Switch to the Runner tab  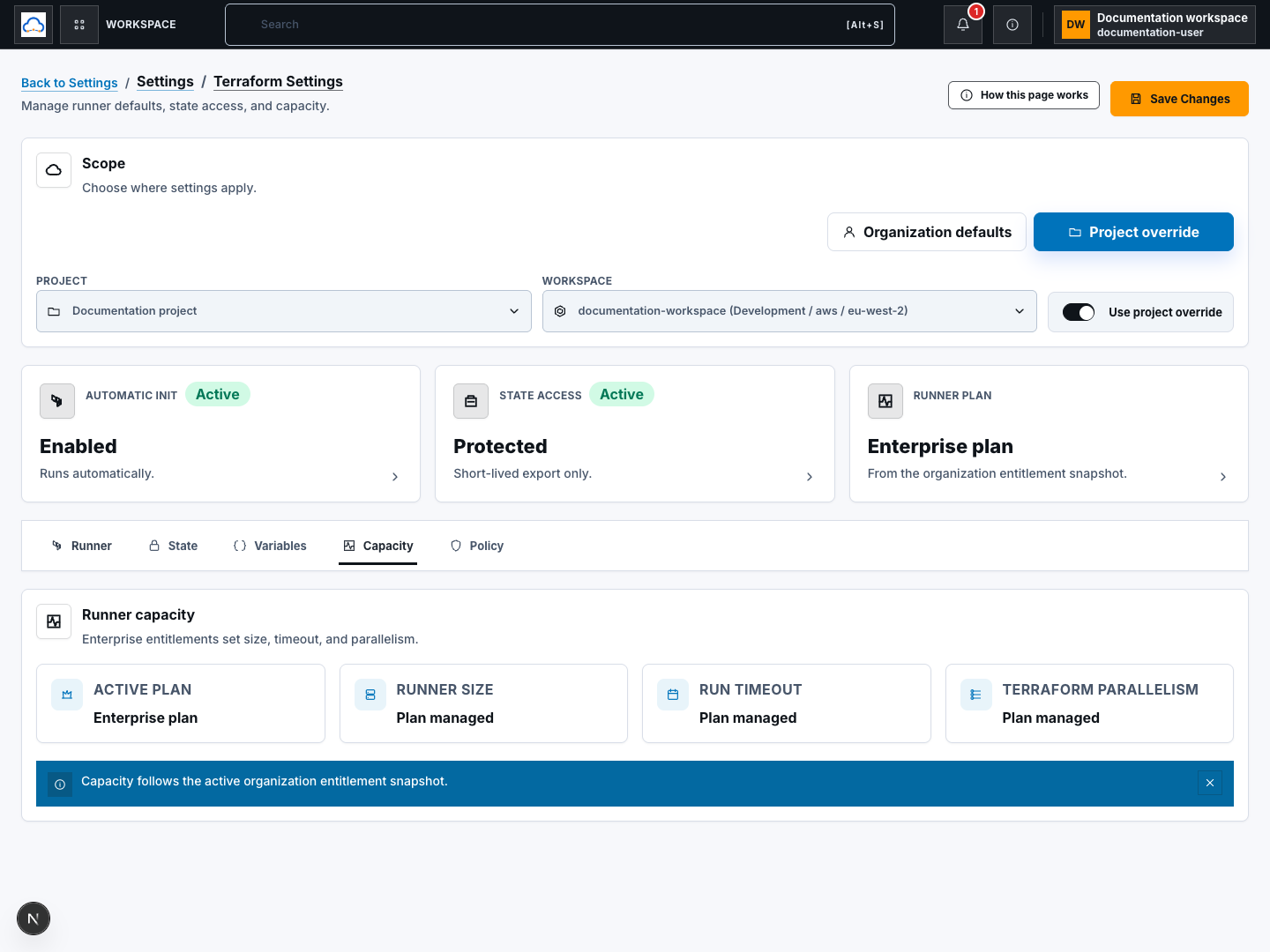tap(81, 546)
